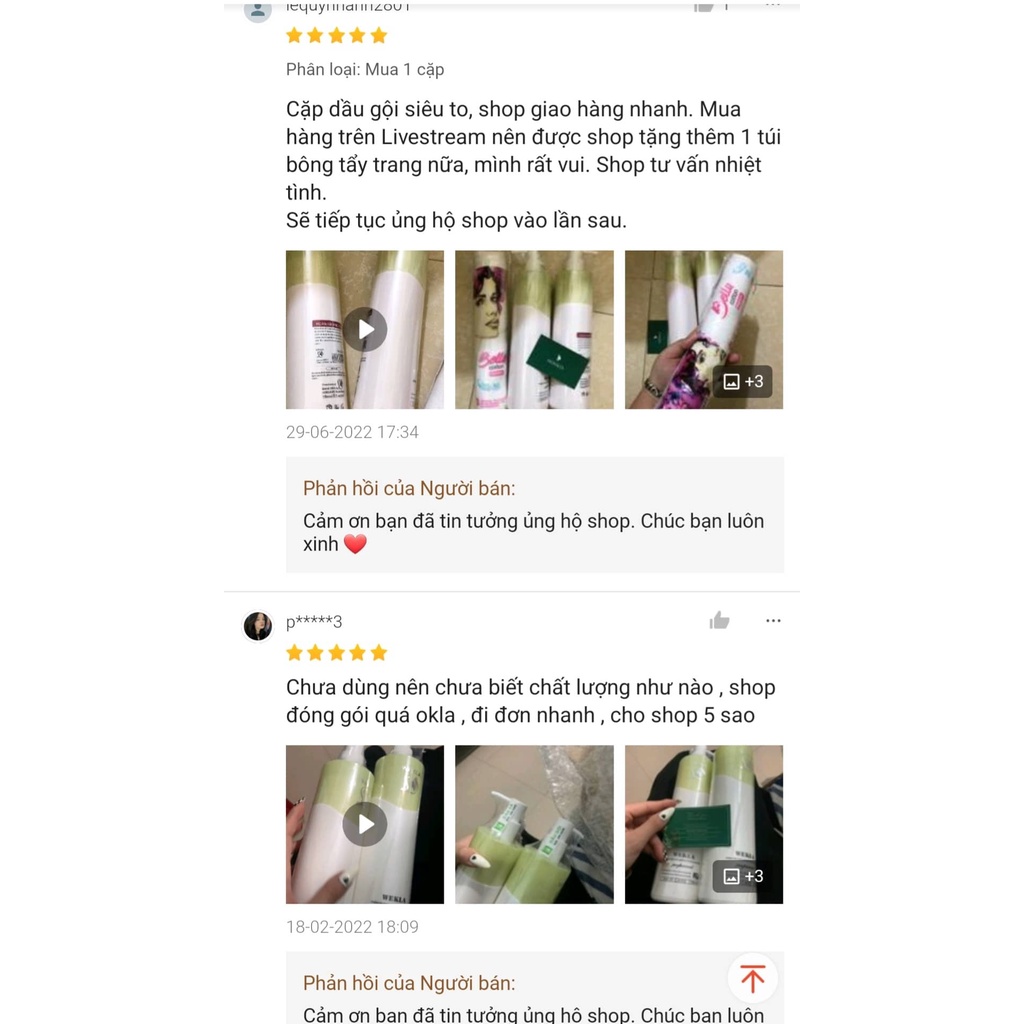The height and width of the screenshot is (1024, 1024).
Task: Click username p*****3
Action: pyautogui.click(x=314, y=621)
